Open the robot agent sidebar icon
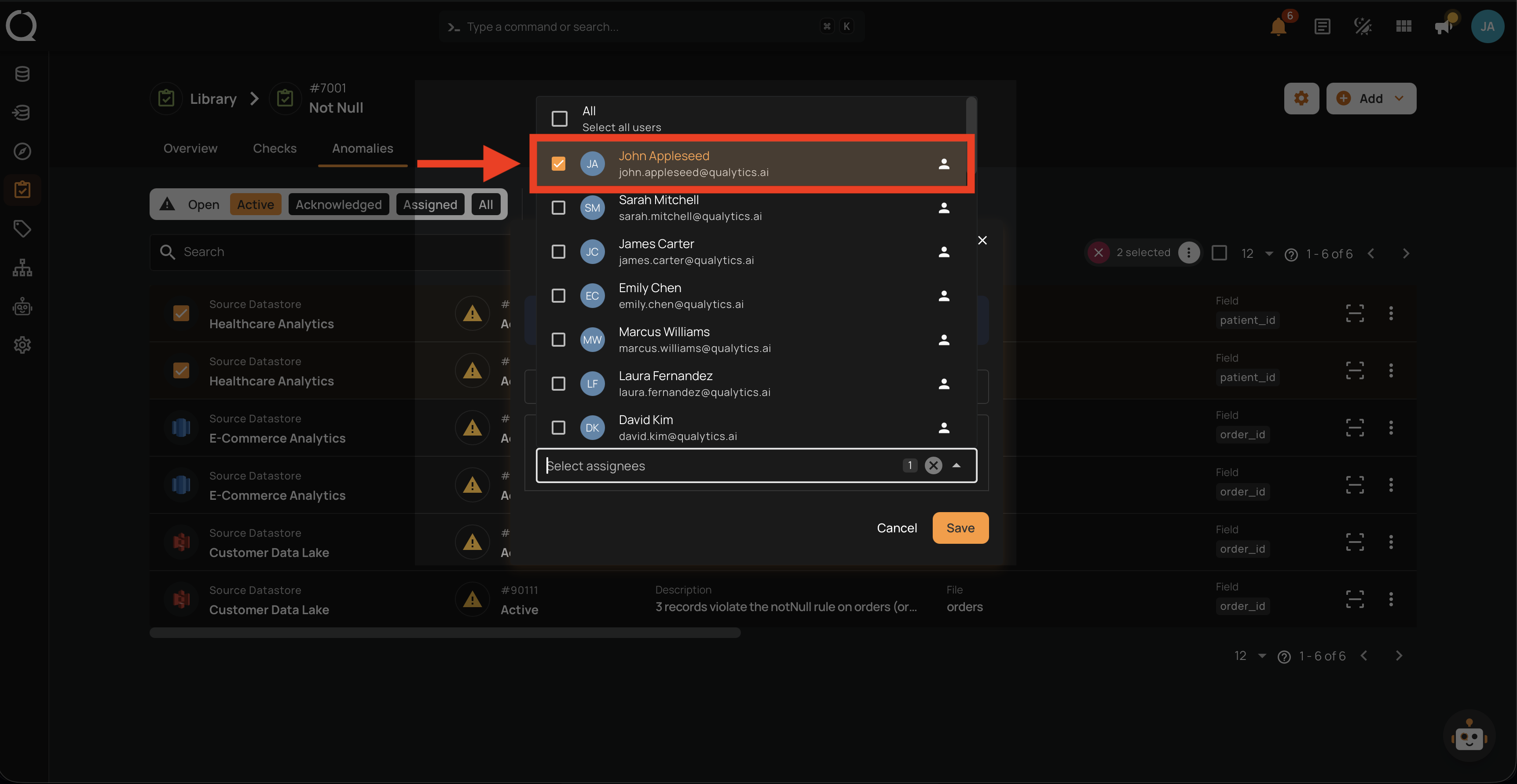 [22, 306]
